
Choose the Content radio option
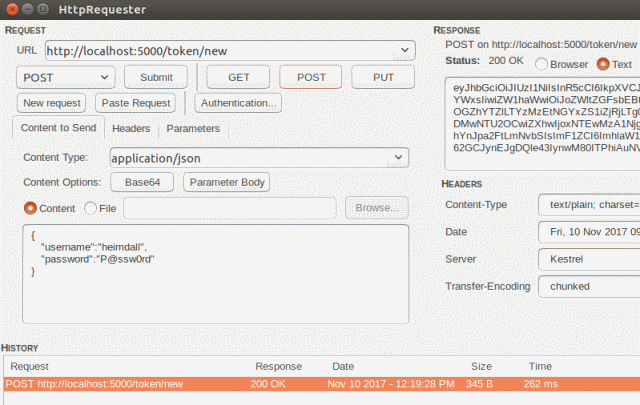click(30, 208)
